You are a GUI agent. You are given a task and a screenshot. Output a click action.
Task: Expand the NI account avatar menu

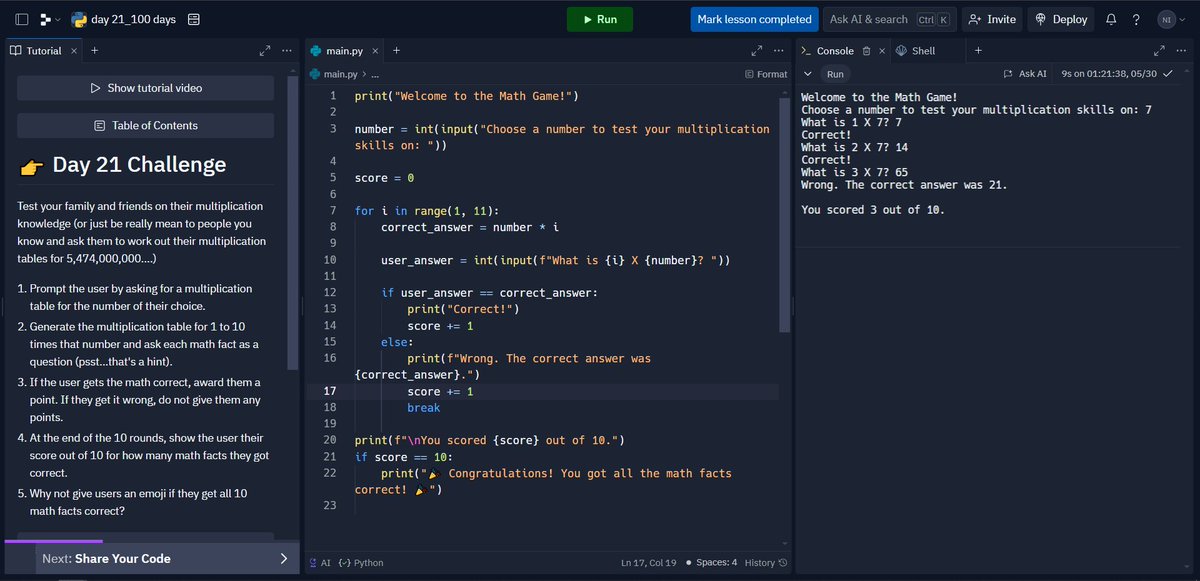pos(1169,19)
